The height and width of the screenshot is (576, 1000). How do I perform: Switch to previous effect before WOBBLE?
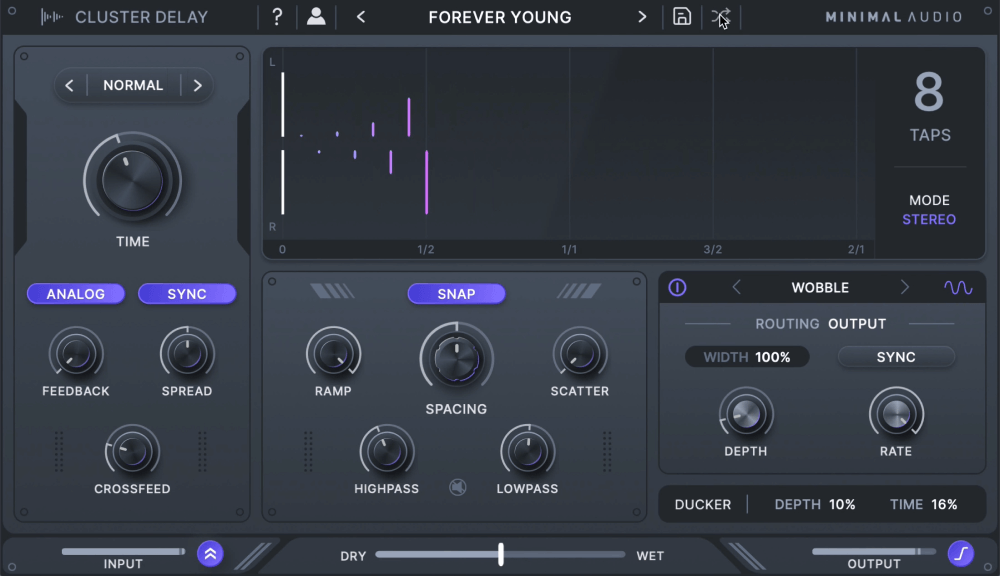click(737, 288)
